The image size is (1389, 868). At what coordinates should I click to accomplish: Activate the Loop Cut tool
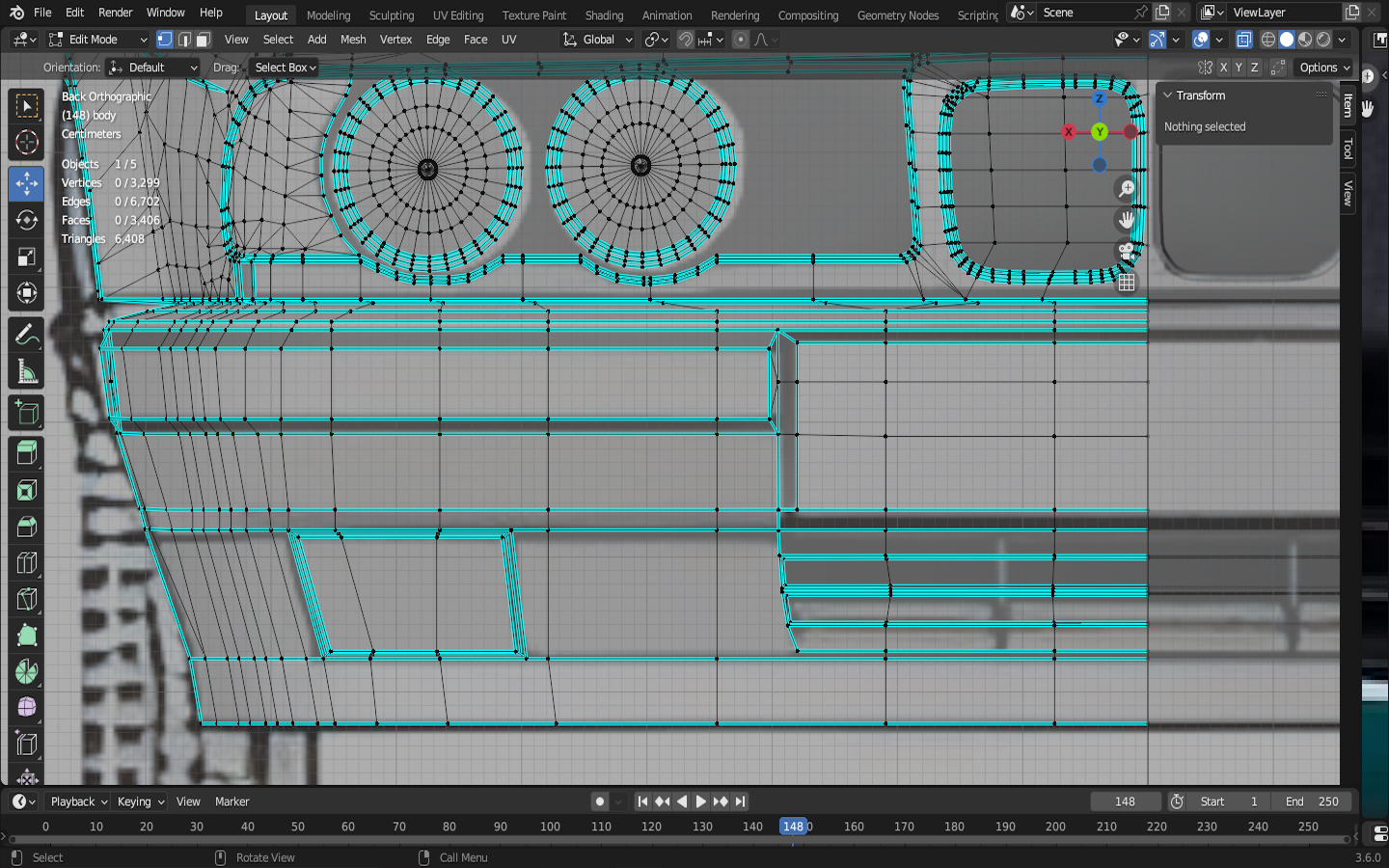click(27, 563)
